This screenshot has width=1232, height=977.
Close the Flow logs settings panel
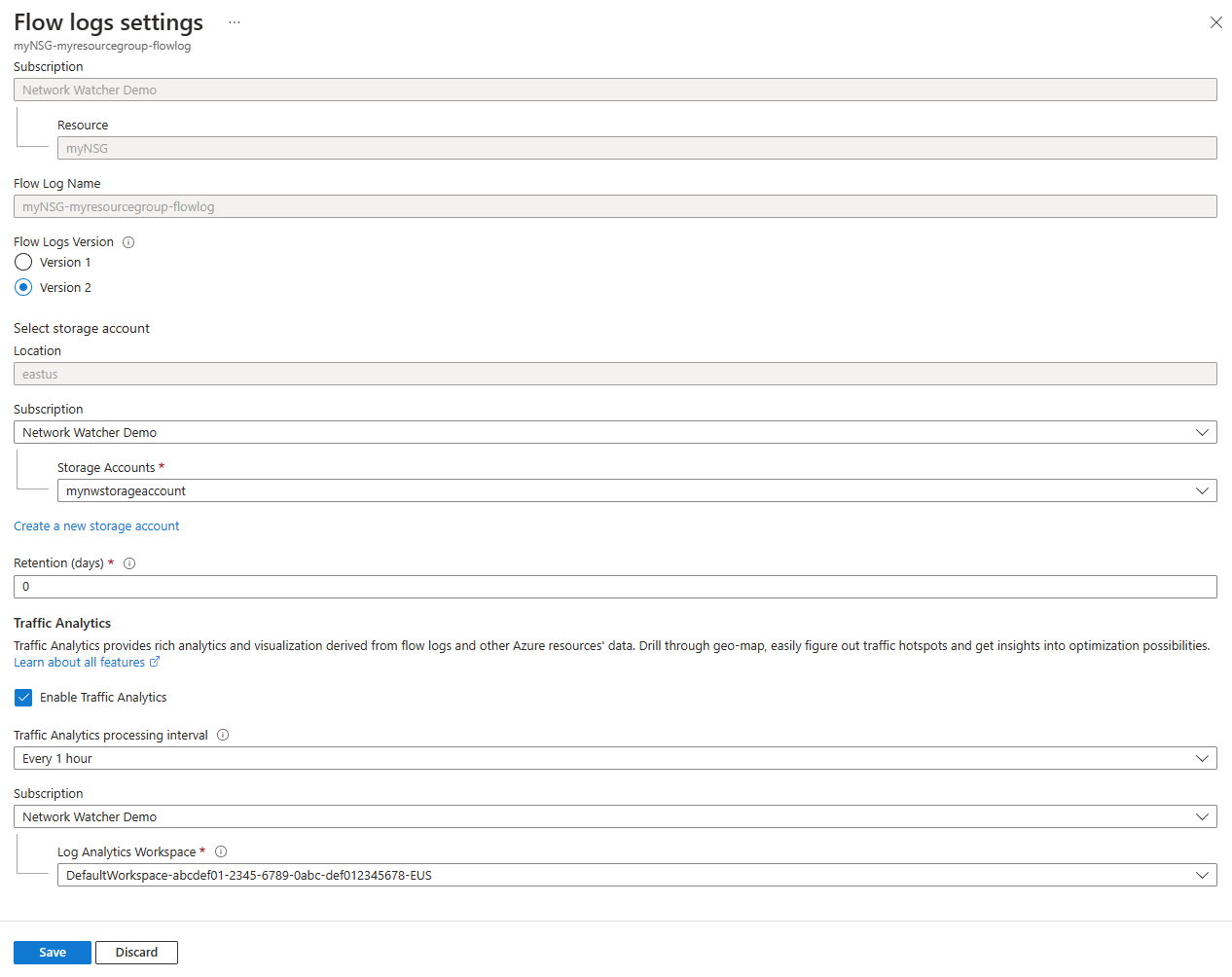(1215, 22)
